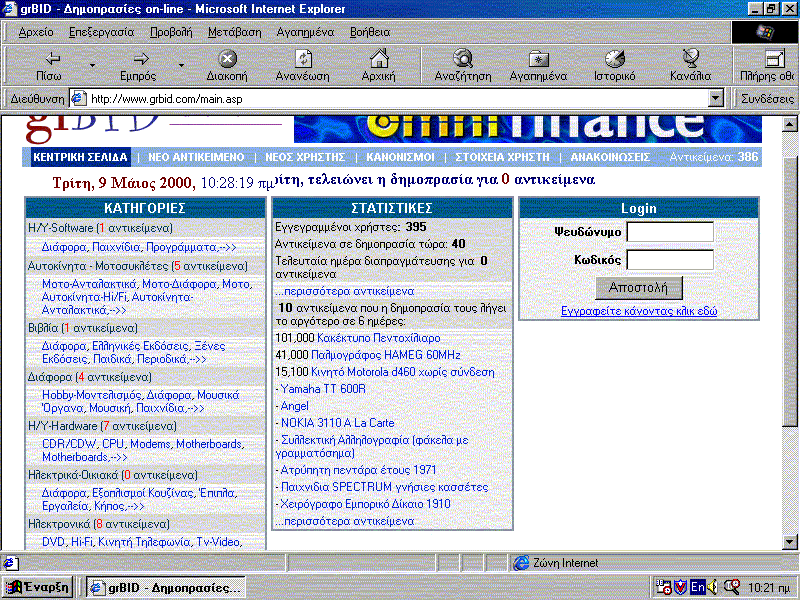Image resolution: width=800 pixels, height=600 pixels.
Task: Open the NOKIA 3110 A La Carte link
Action: [337, 423]
